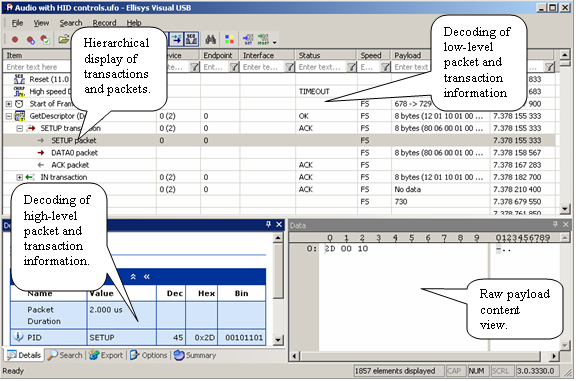
Task: Toggle the SEQ view toolbar button
Action: click(191, 39)
